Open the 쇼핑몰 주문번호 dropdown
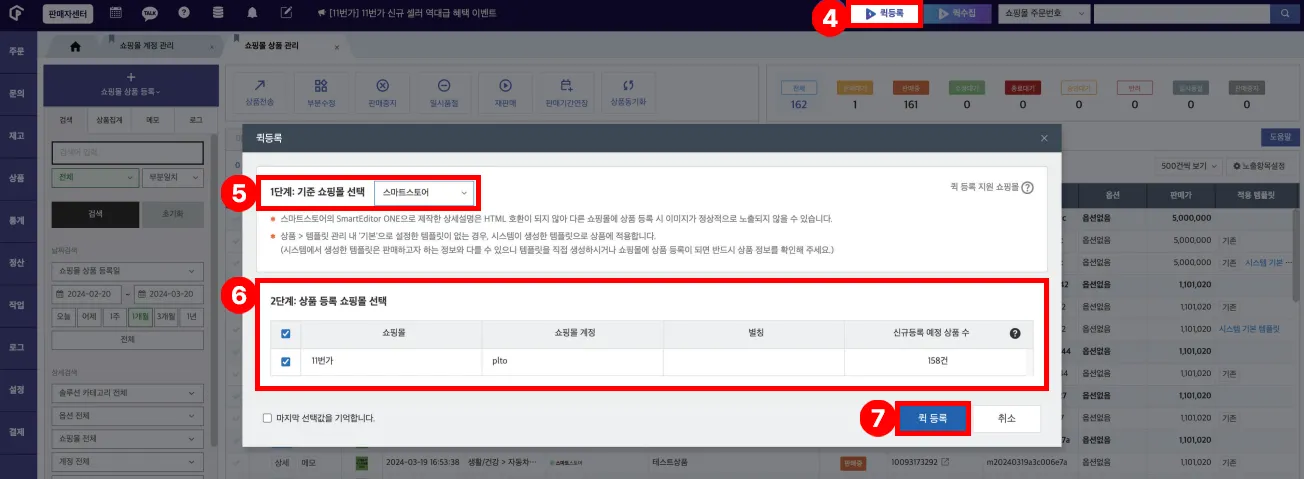The image size is (1304, 479). coord(1042,13)
